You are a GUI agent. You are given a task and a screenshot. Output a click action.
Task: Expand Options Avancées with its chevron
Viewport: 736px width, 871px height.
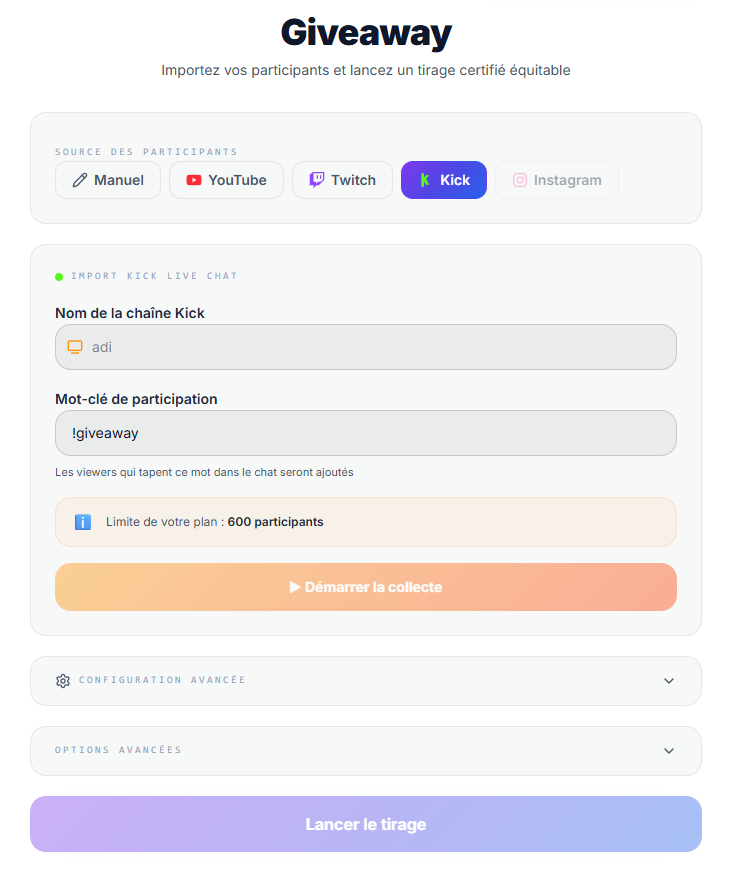click(669, 751)
